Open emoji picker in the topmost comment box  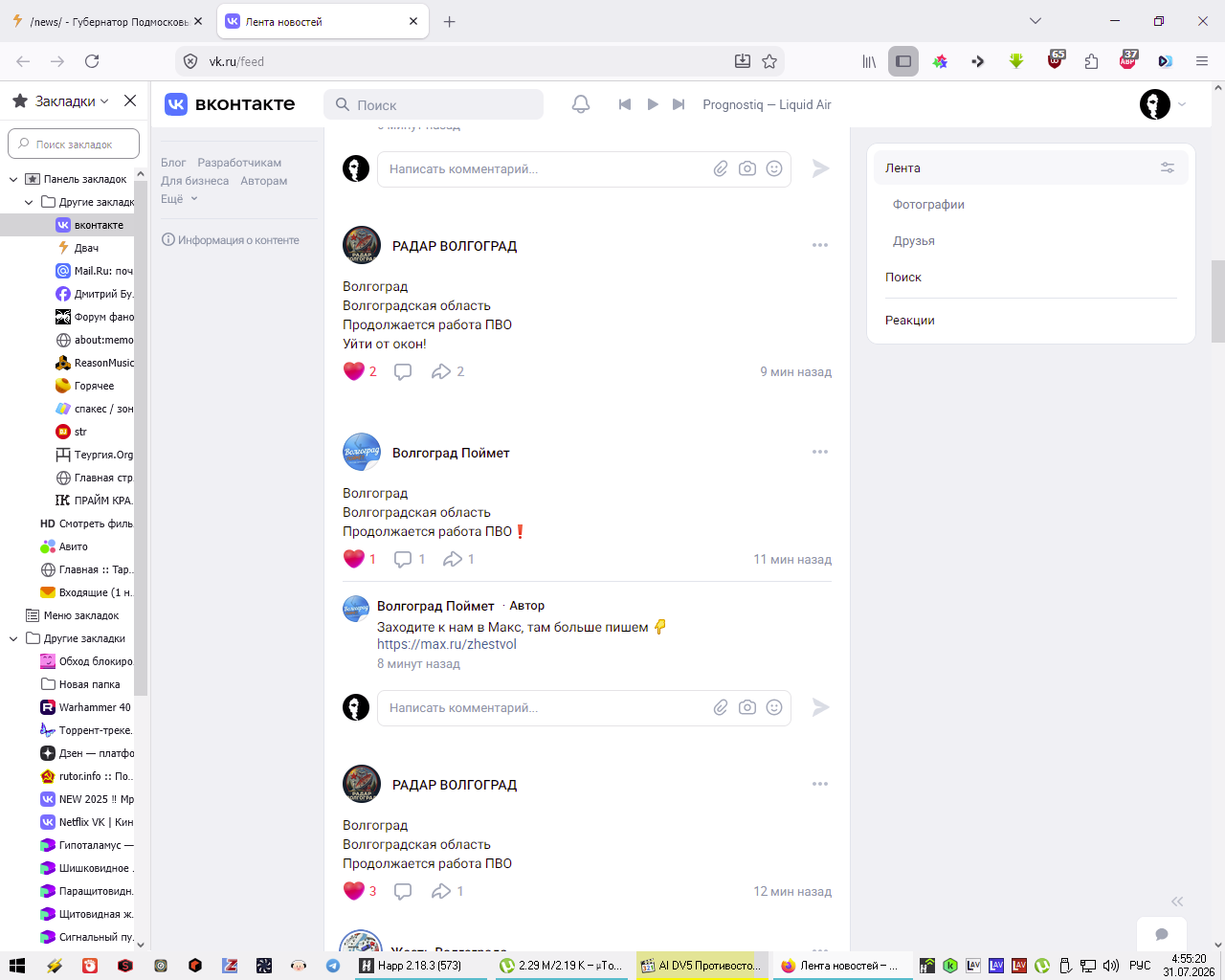774,168
